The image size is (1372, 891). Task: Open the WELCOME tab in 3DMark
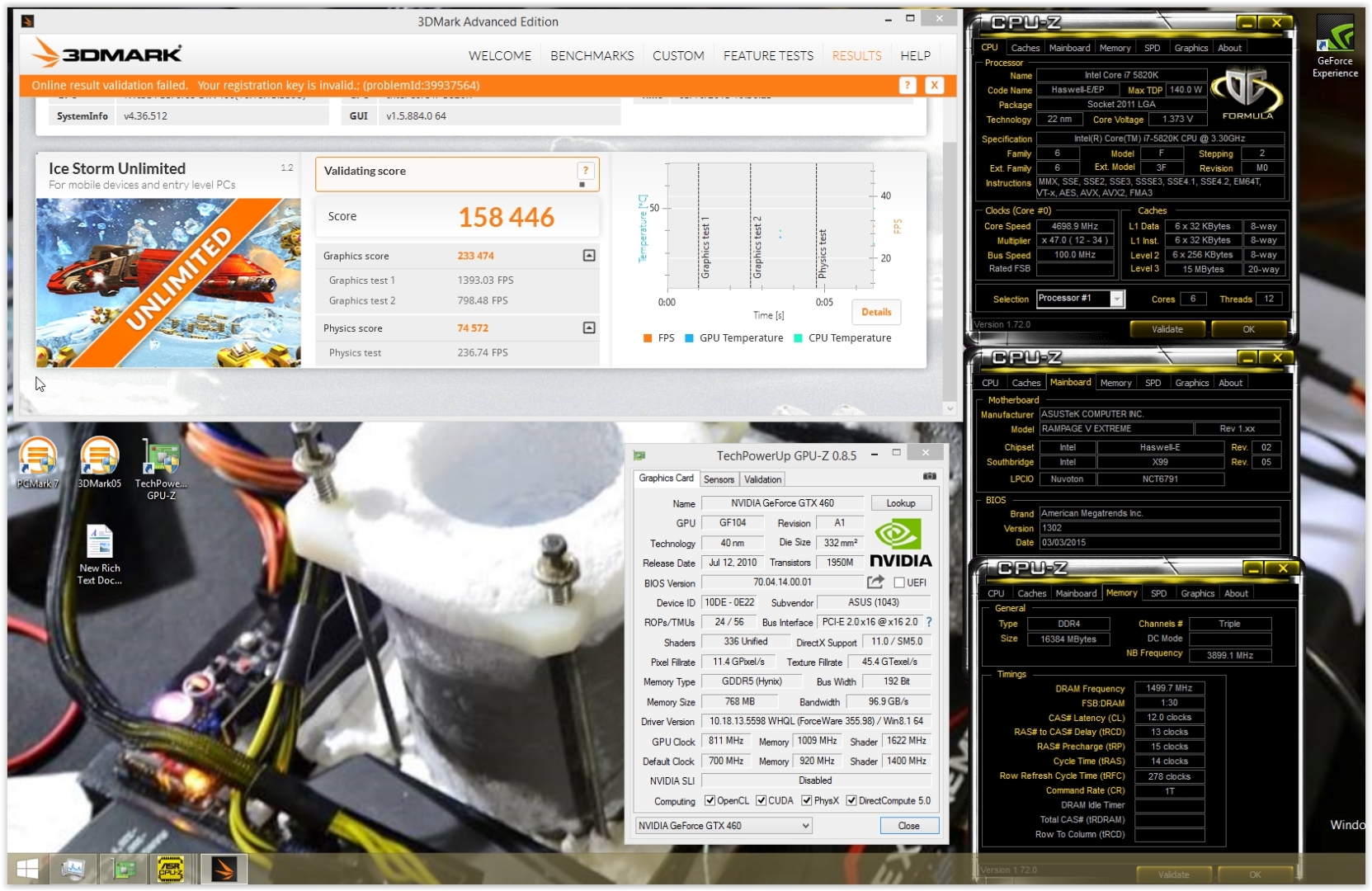[500, 55]
